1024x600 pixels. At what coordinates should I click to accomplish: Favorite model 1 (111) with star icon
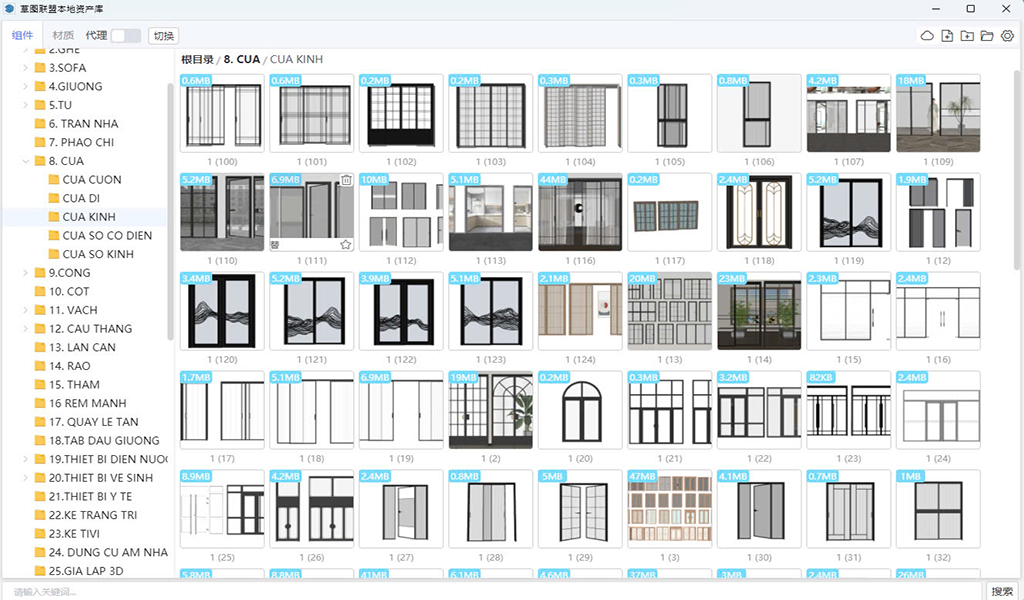(x=346, y=244)
